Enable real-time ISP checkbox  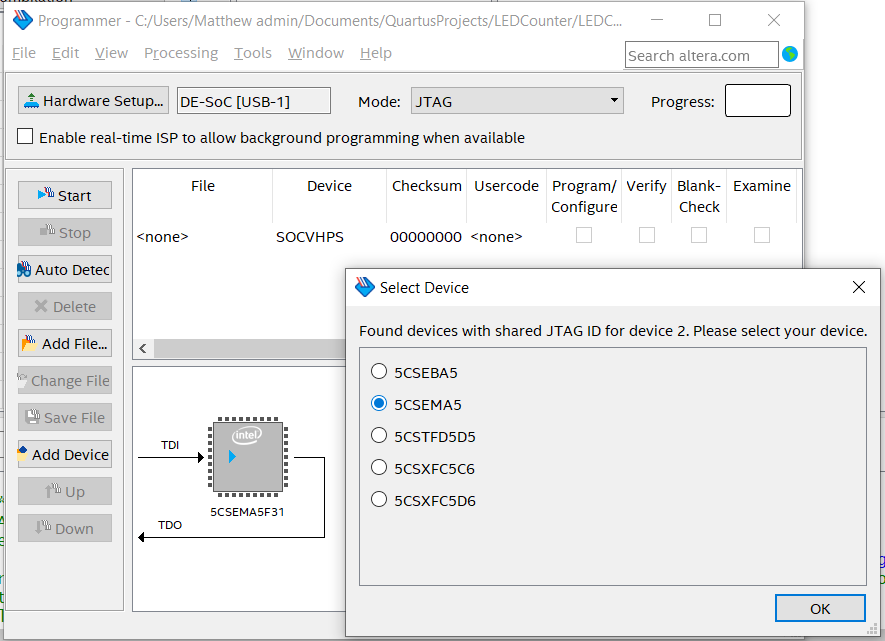[x=25, y=137]
